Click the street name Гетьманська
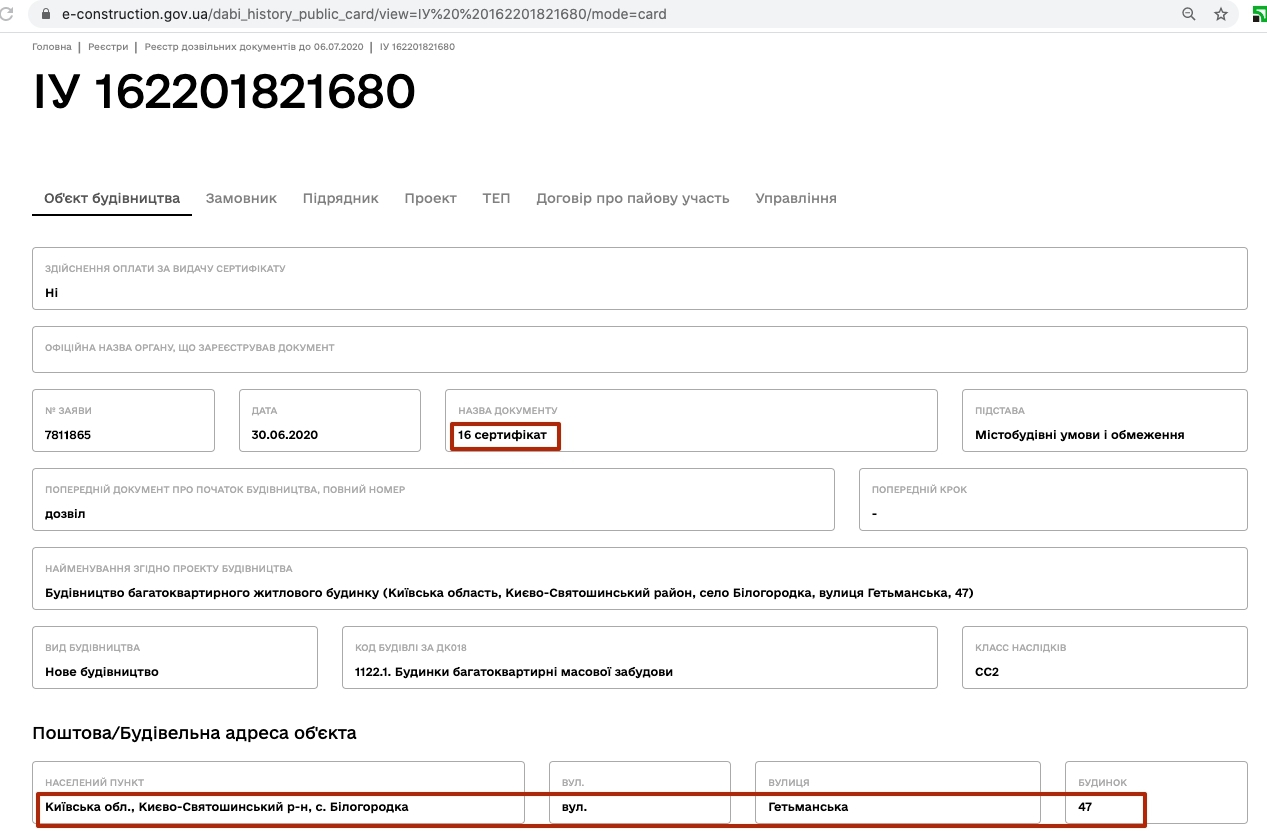This screenshot has width=1267, height=839. [809, 806]
